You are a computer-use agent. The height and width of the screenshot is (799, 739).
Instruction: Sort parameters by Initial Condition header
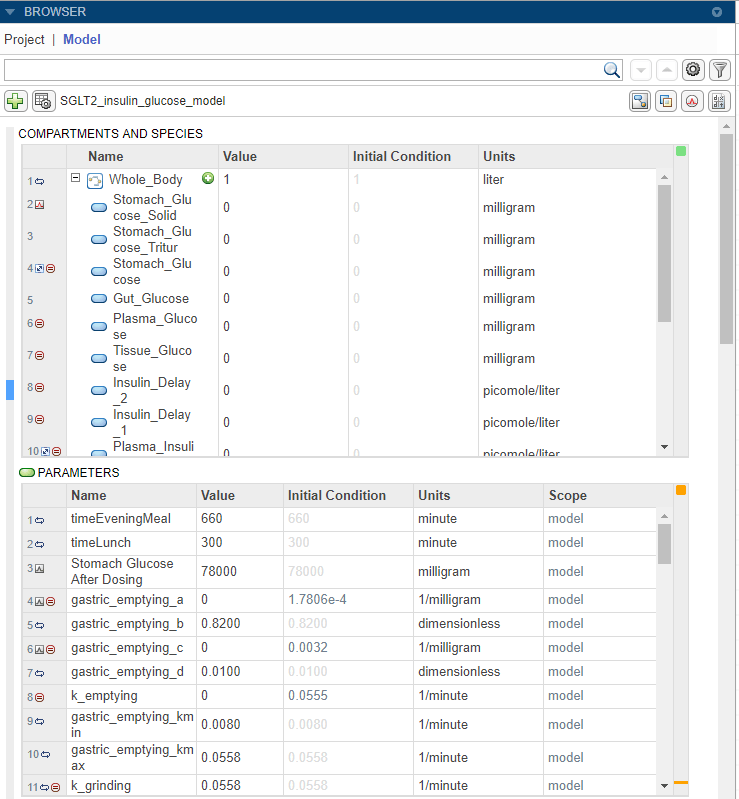[336, 495]
